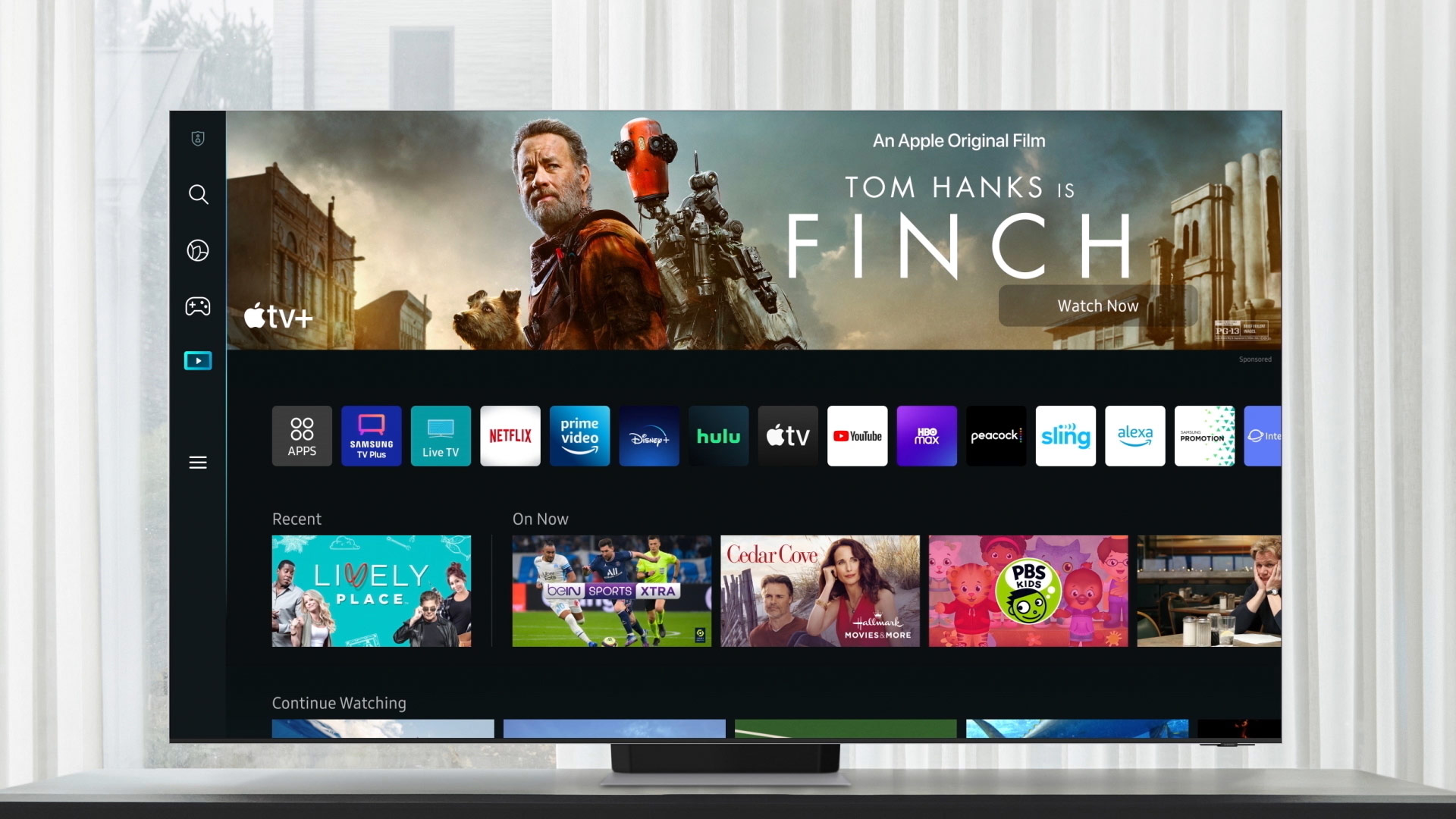This screenshot has height=819, width=1456.
Task: Click the Search icon in sidebar
Action: [x=197, y=194]
